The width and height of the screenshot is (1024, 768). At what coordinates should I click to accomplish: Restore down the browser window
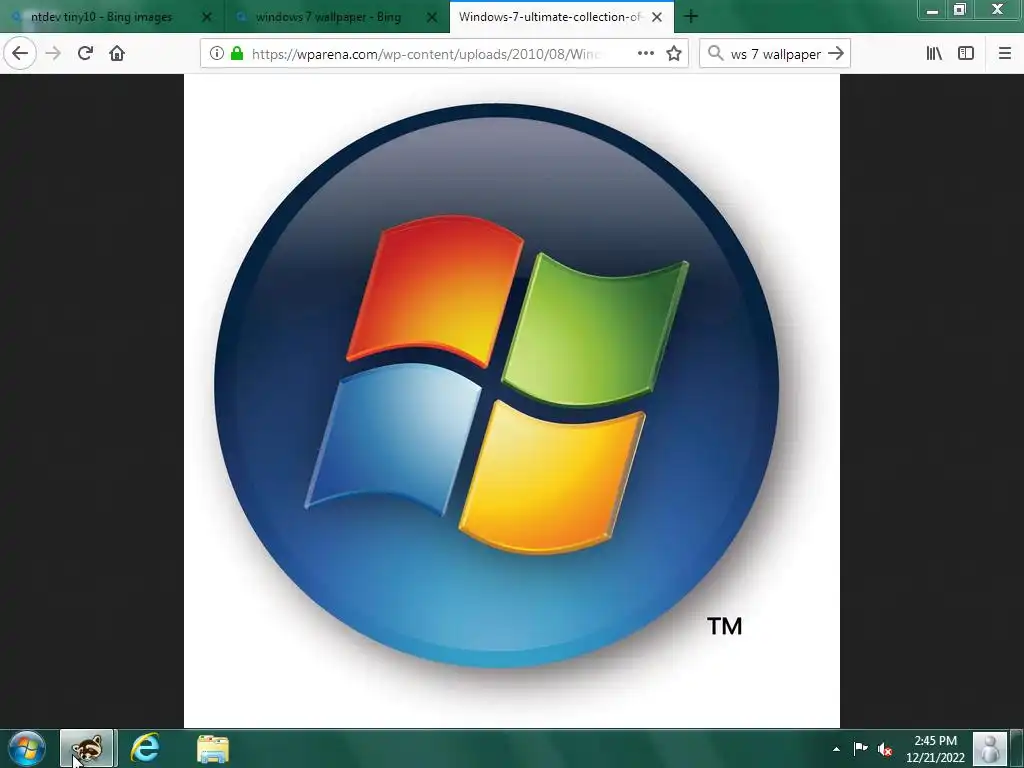tap(959, 10)
